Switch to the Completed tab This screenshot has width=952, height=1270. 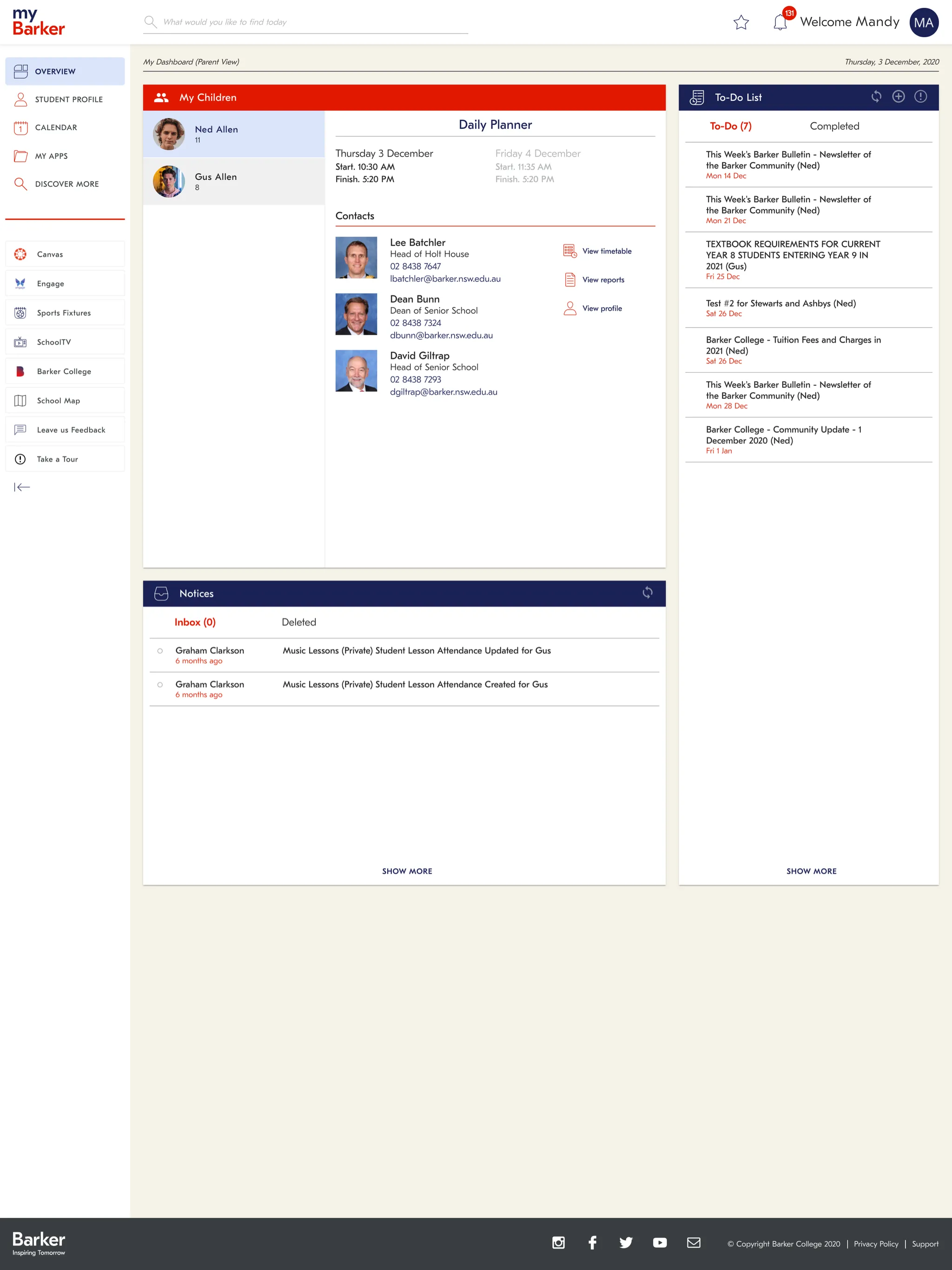pos(834,126)
